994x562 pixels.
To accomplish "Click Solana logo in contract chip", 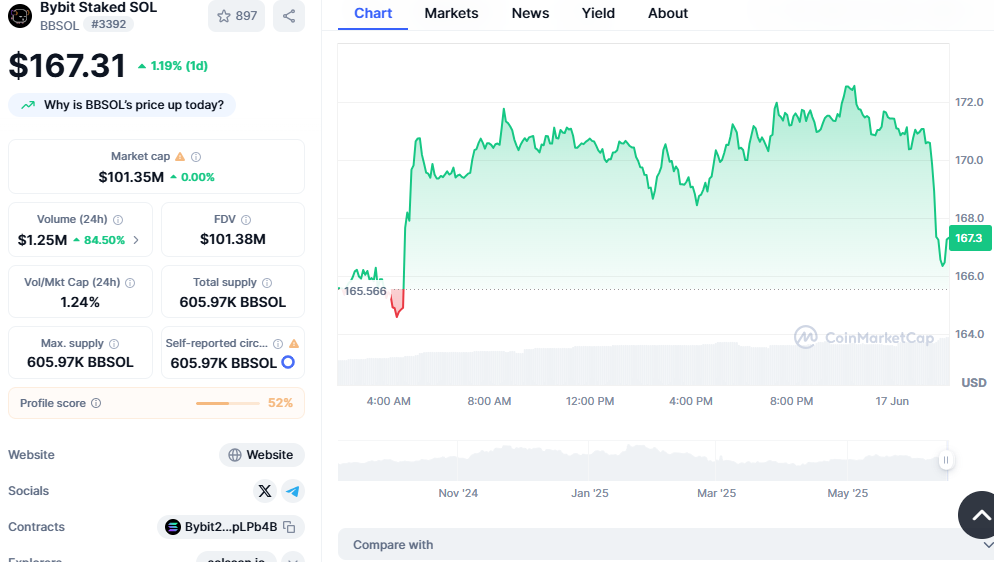I will pos(172,527).
